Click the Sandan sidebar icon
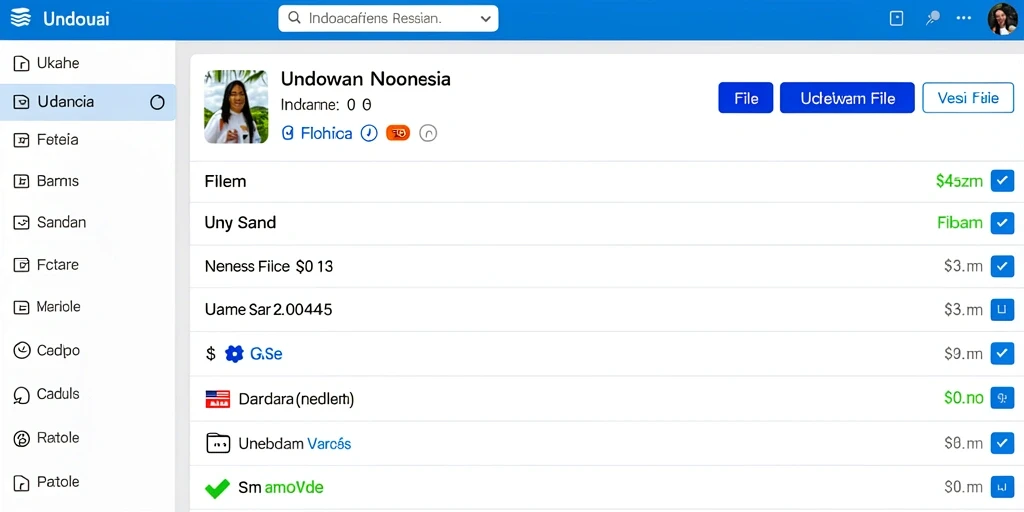This screenshot has width=1024, height=512. click(x=22, y=223)
